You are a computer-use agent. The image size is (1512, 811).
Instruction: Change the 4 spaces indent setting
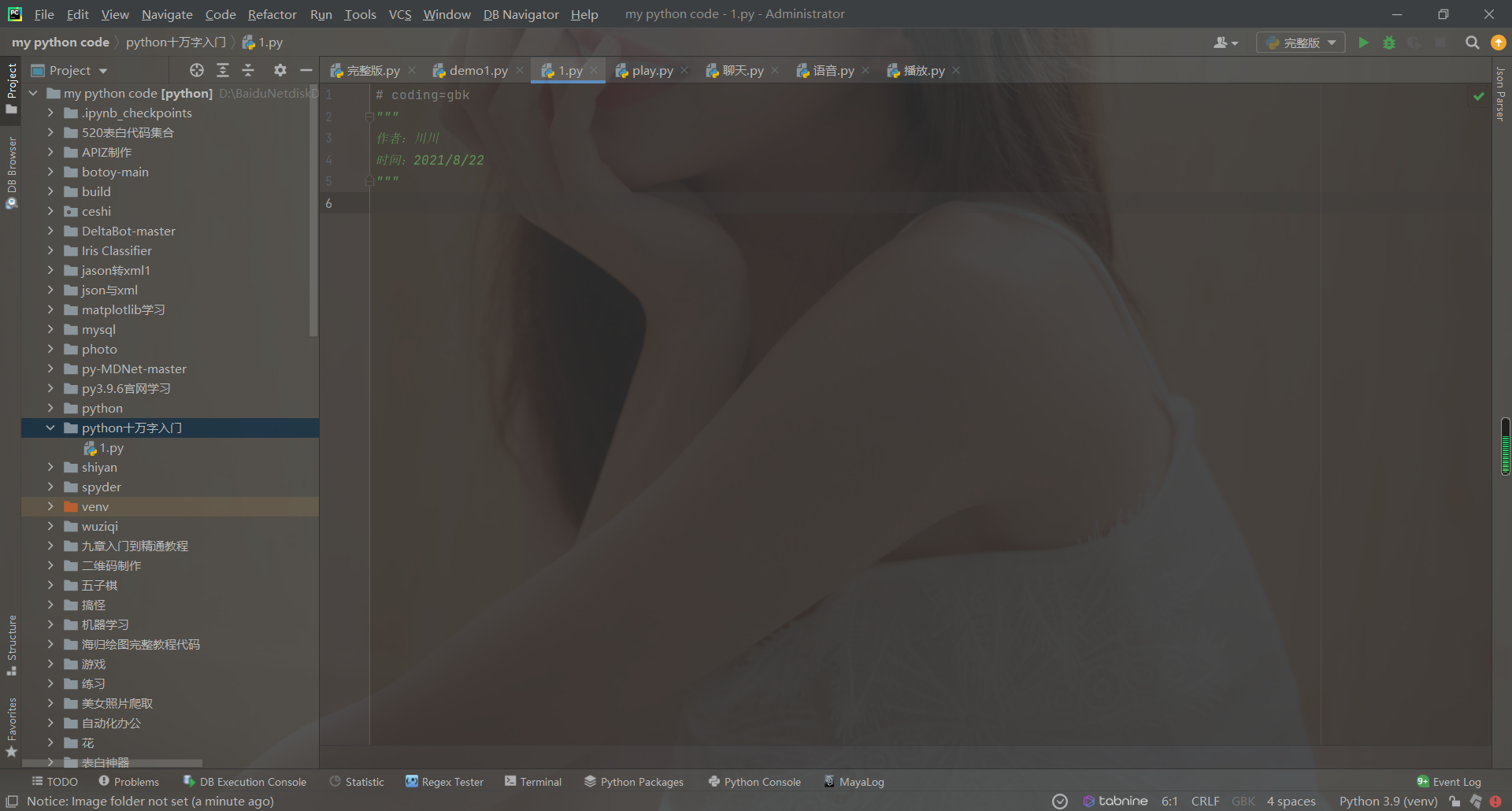1291,801
